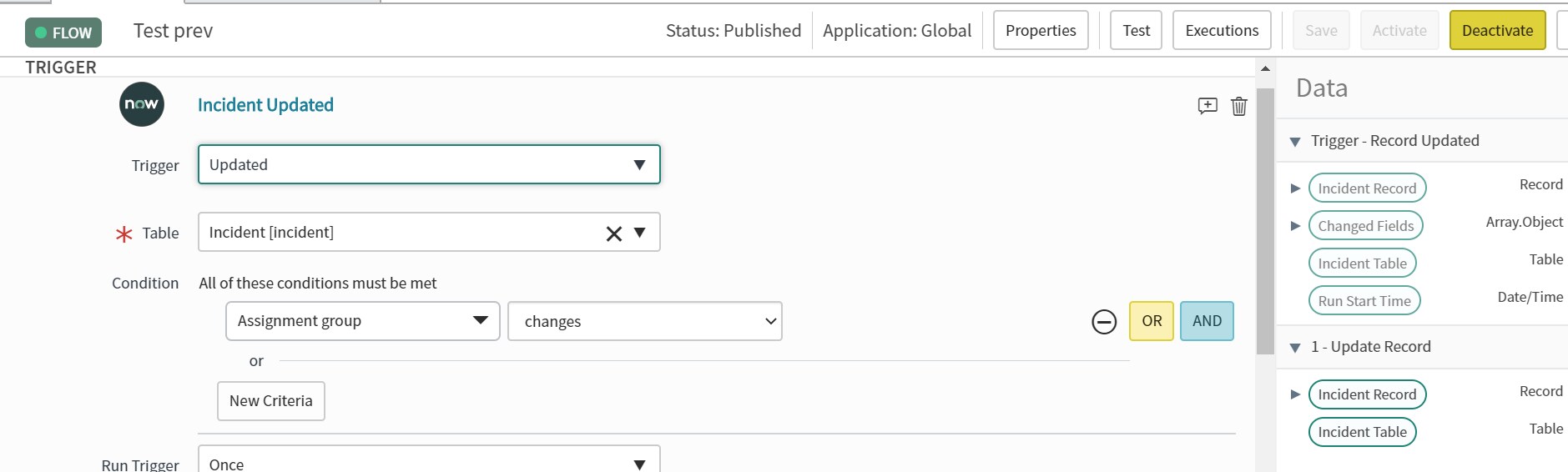The width and height of the screenshot is (1568, 472).
Task: Select the Changed Fields pill
Action: pos(1365,226)
